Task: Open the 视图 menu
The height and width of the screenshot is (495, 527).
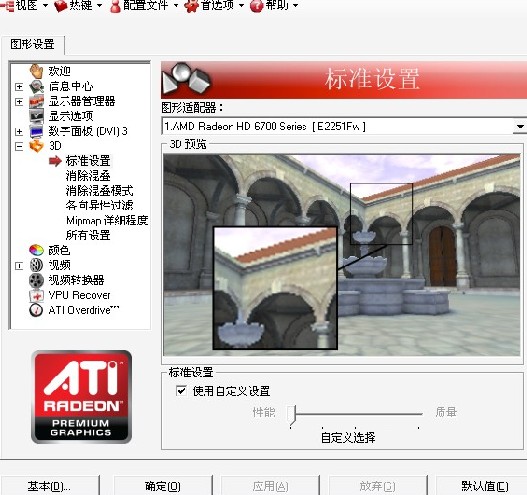Action: (x=25, y=5)
